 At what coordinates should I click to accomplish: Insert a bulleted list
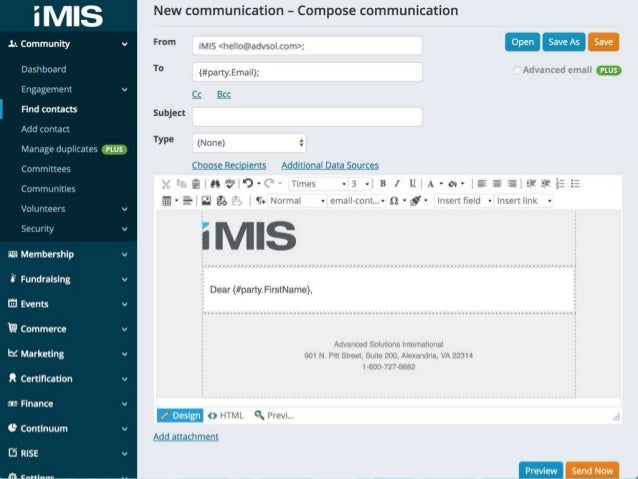[575, 184]
